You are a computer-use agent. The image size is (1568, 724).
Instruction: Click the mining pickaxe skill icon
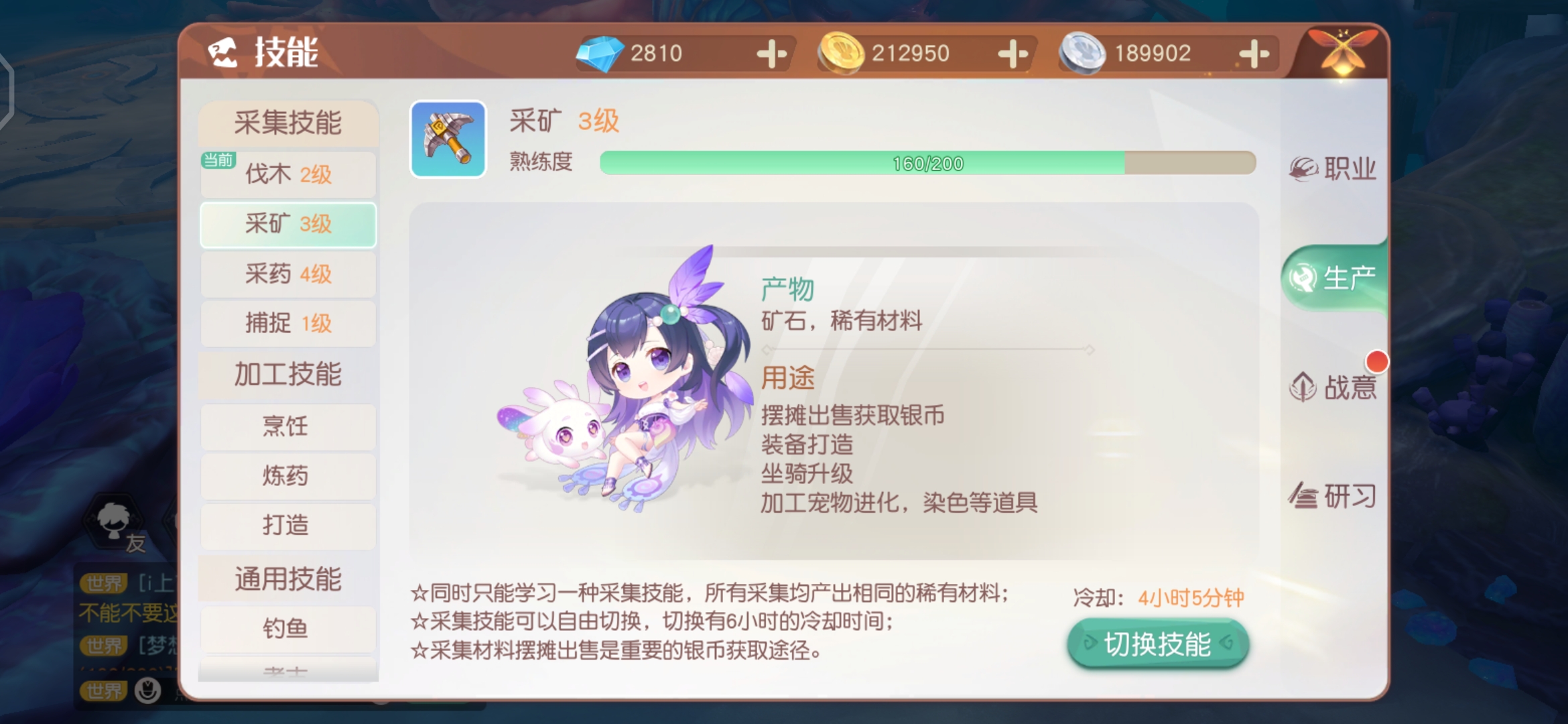click(x=448, y=139)
